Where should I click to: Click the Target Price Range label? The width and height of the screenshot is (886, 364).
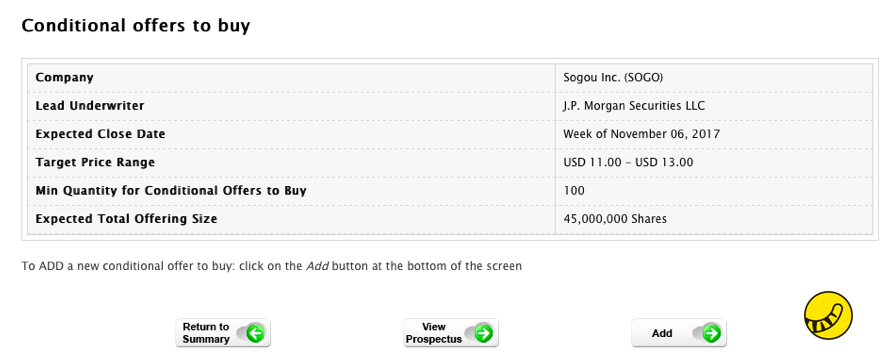tap(95, 162)
